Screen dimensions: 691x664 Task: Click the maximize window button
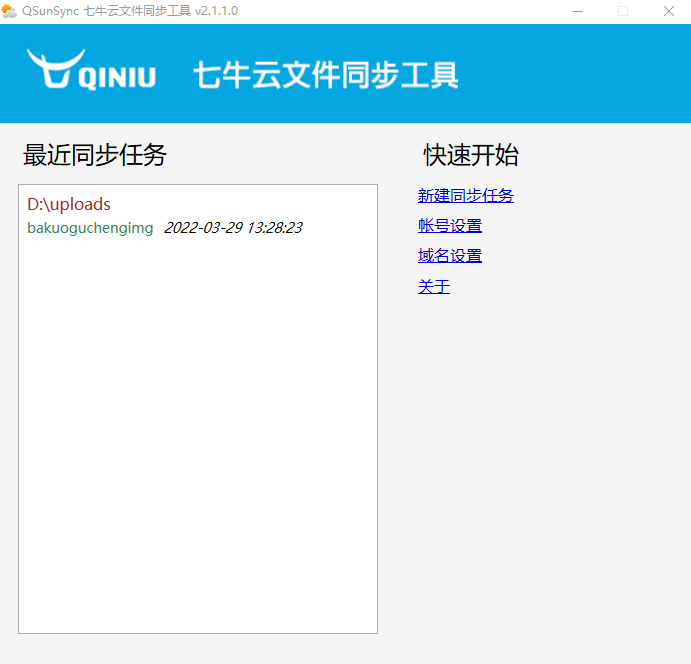click(623, 11)
